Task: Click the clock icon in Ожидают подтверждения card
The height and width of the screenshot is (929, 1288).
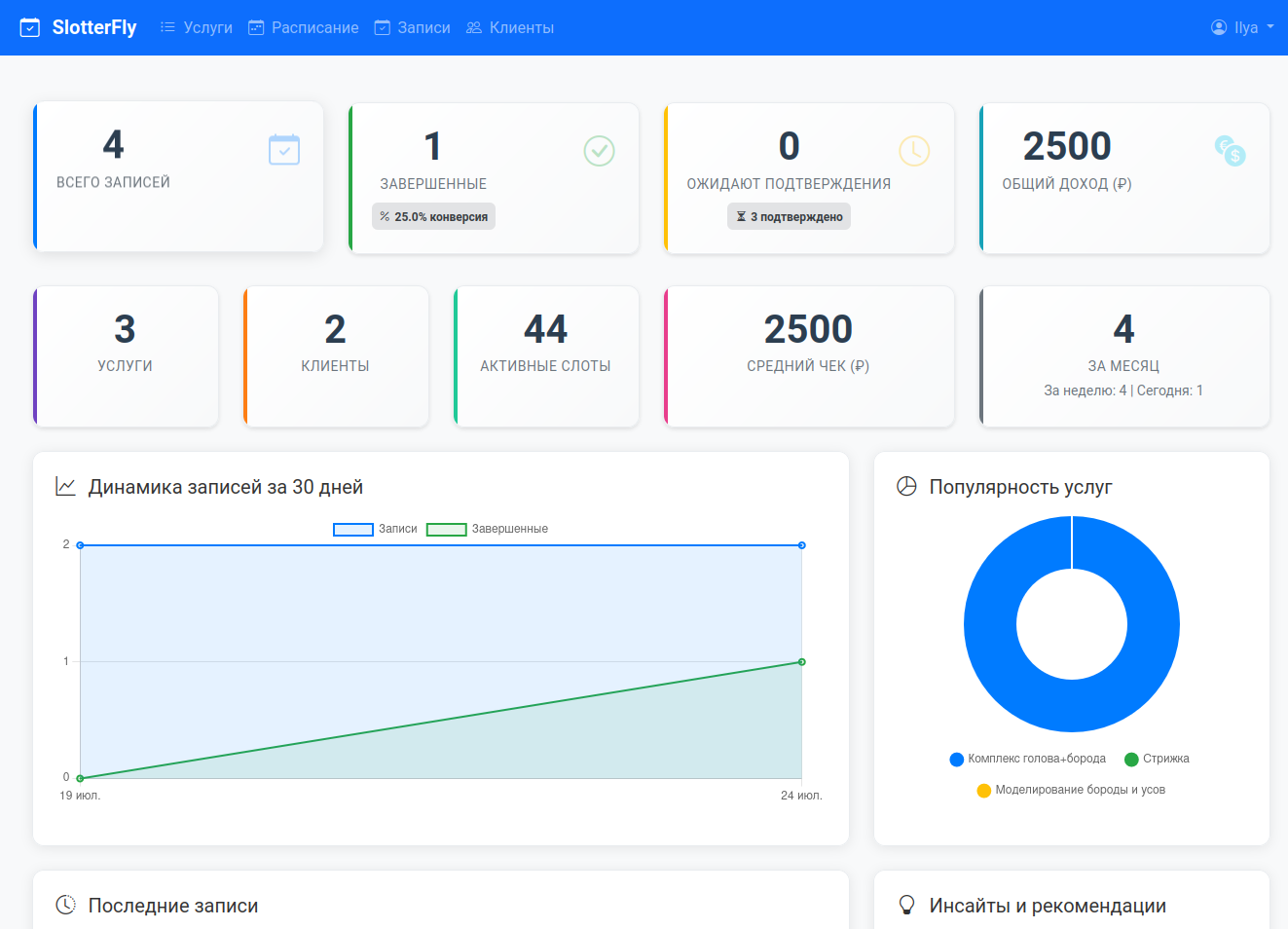Action: tap(914, 150)
